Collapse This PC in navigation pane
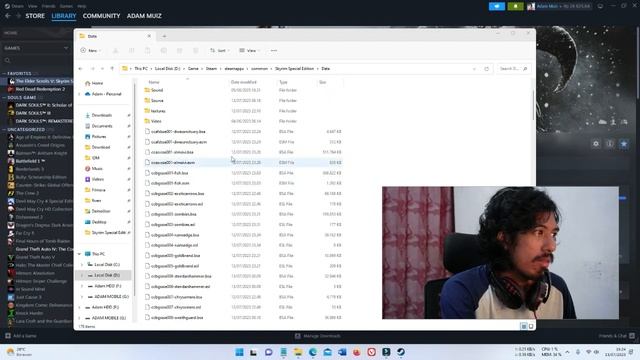This screenshot has width=640, height=360. [80, 254]
